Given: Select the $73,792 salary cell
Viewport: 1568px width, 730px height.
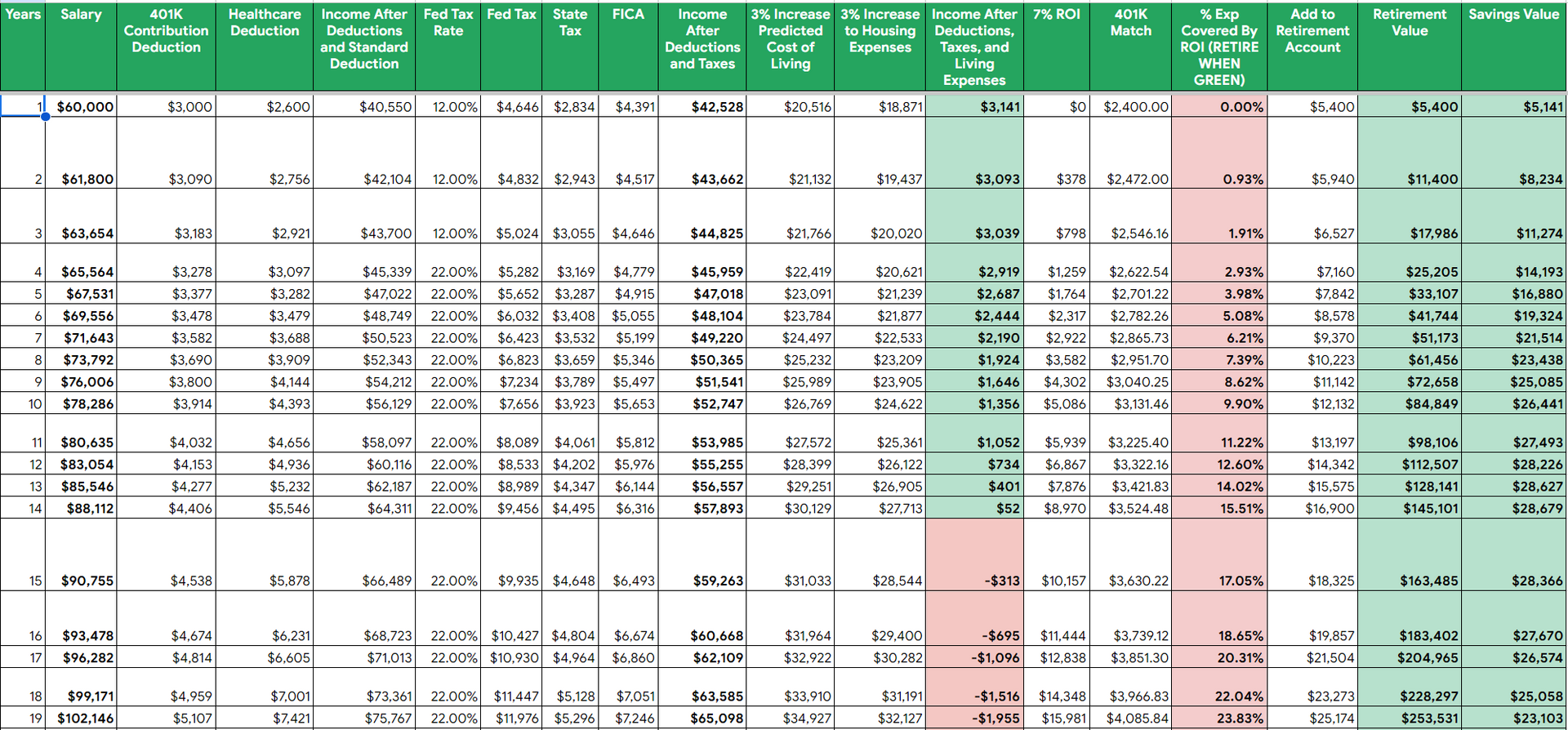Looking at the screenshot, I should (81, 359).
